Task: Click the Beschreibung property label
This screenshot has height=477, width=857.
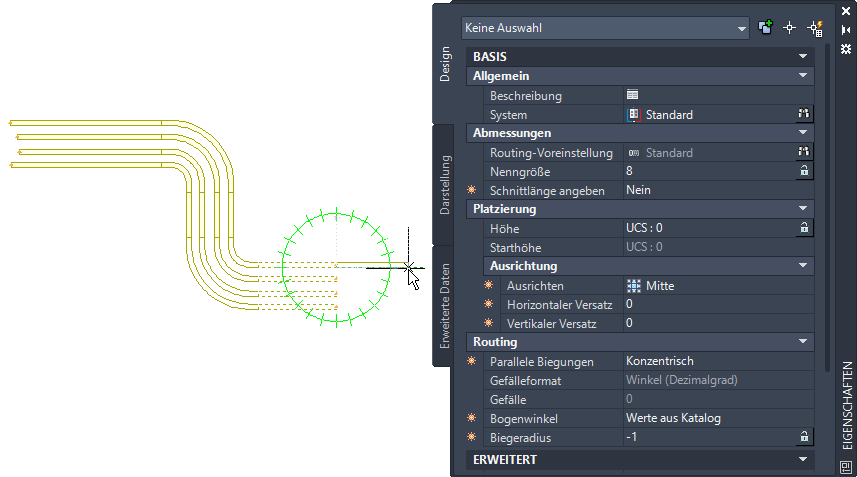Action: tap(525, 96)
